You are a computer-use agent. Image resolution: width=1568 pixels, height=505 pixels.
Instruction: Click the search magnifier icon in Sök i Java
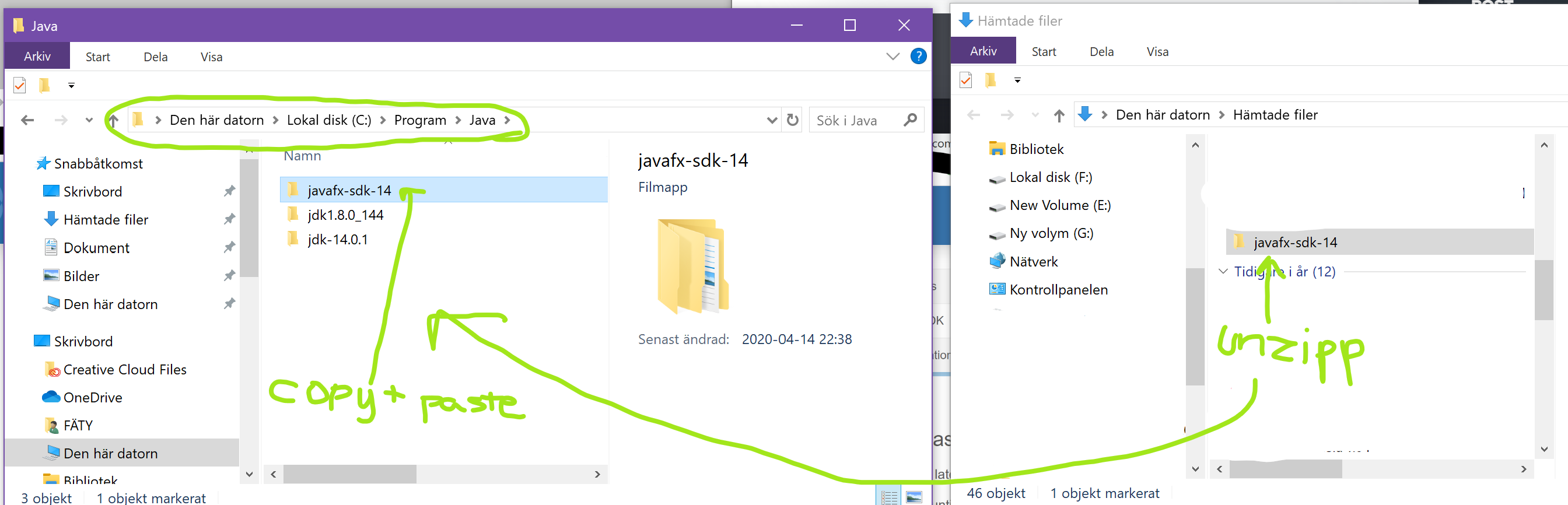tap(910, 120)
